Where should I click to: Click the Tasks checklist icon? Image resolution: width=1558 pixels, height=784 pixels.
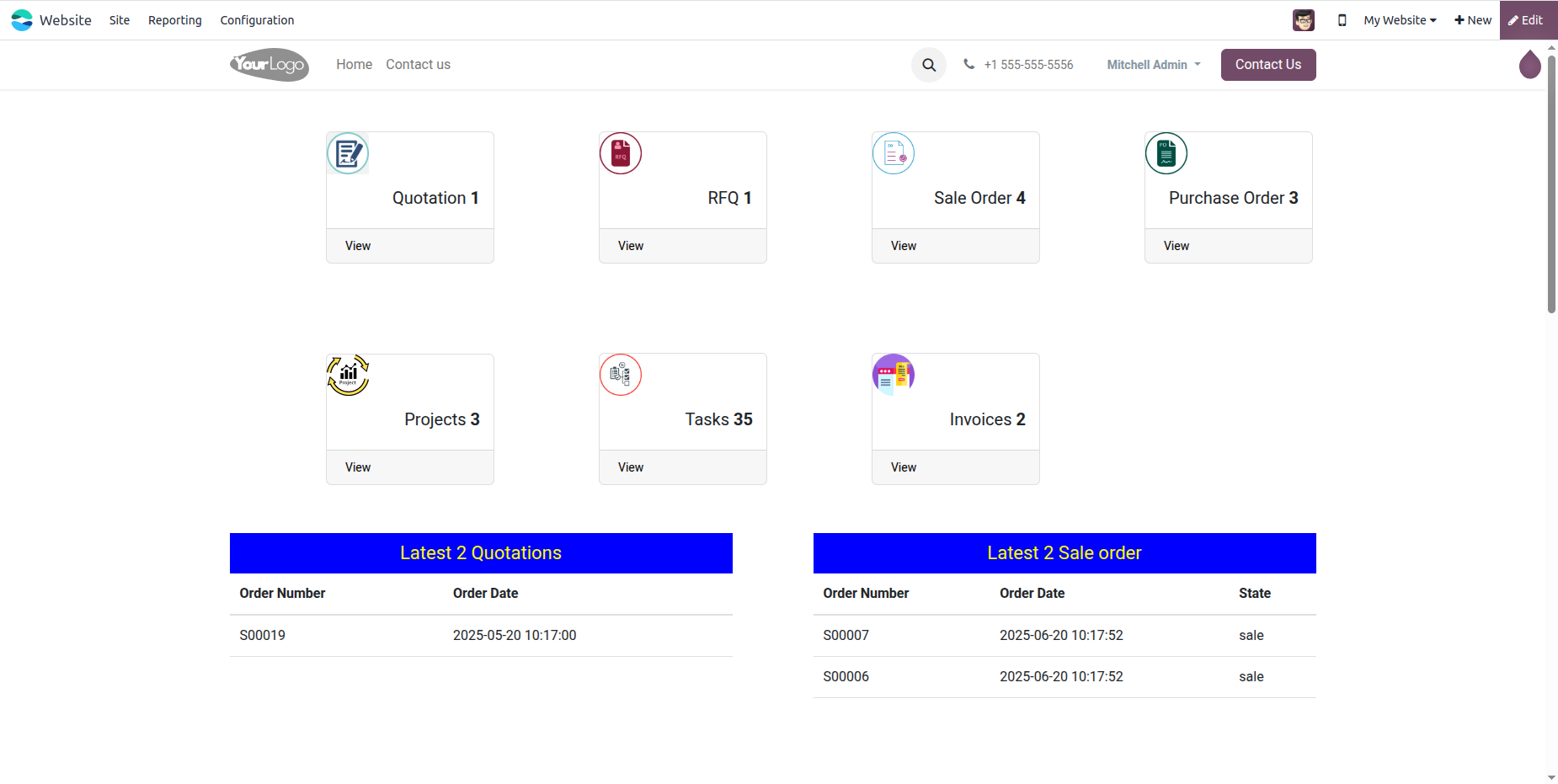[621, 375]
